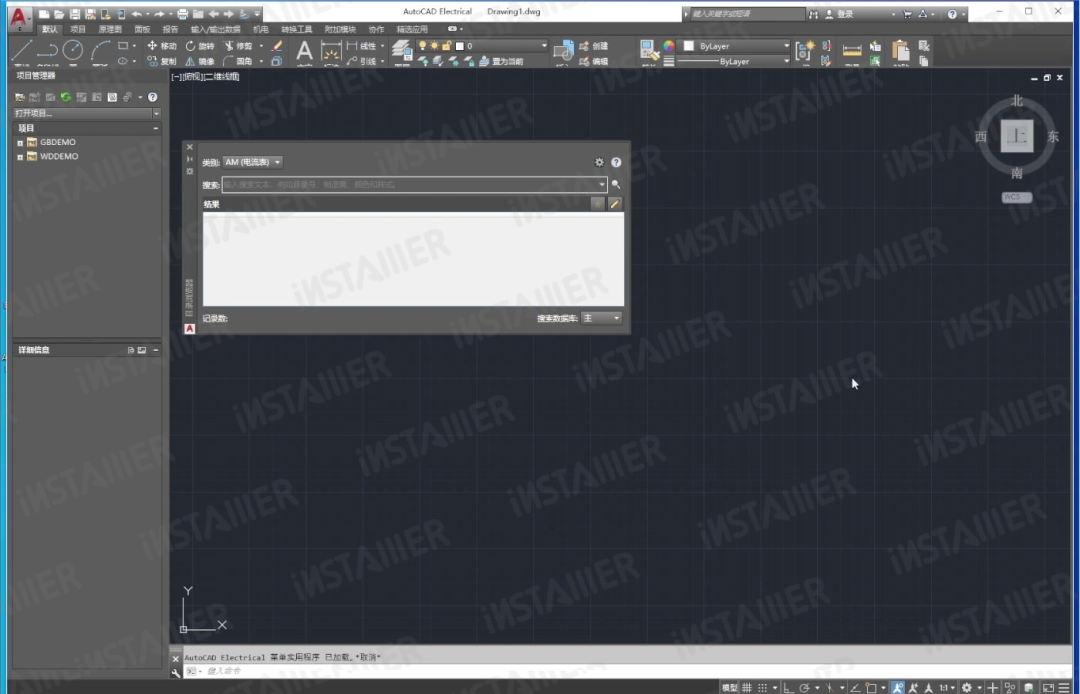Open the 搜索数据库 主 dropdown
This screenshot has width=1080, height=694.
coord(601,318)
